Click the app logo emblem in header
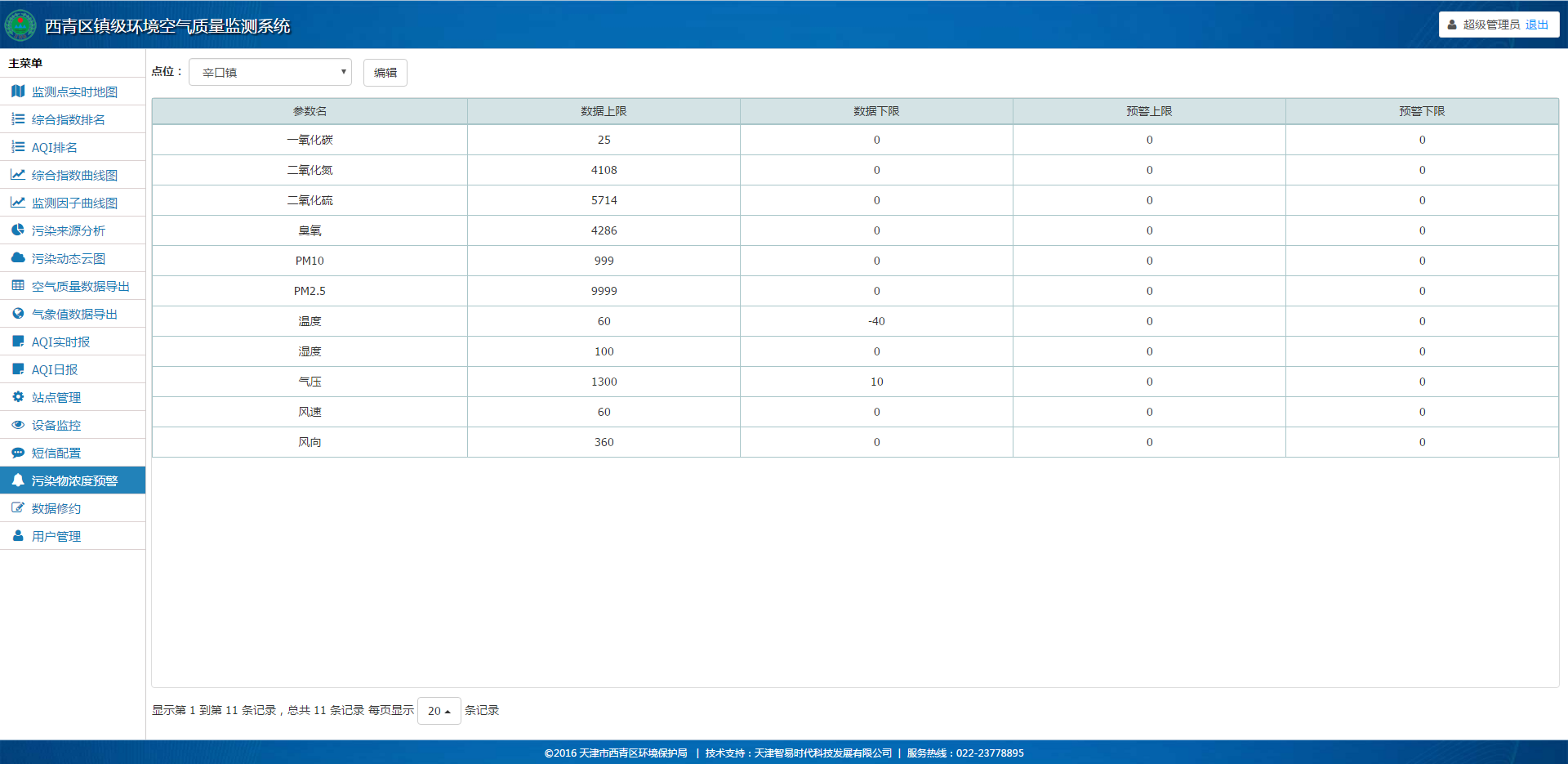Image resolution: width=1568 pixels, height=764 pixels. pyautogui.click(x=20, y=25)
